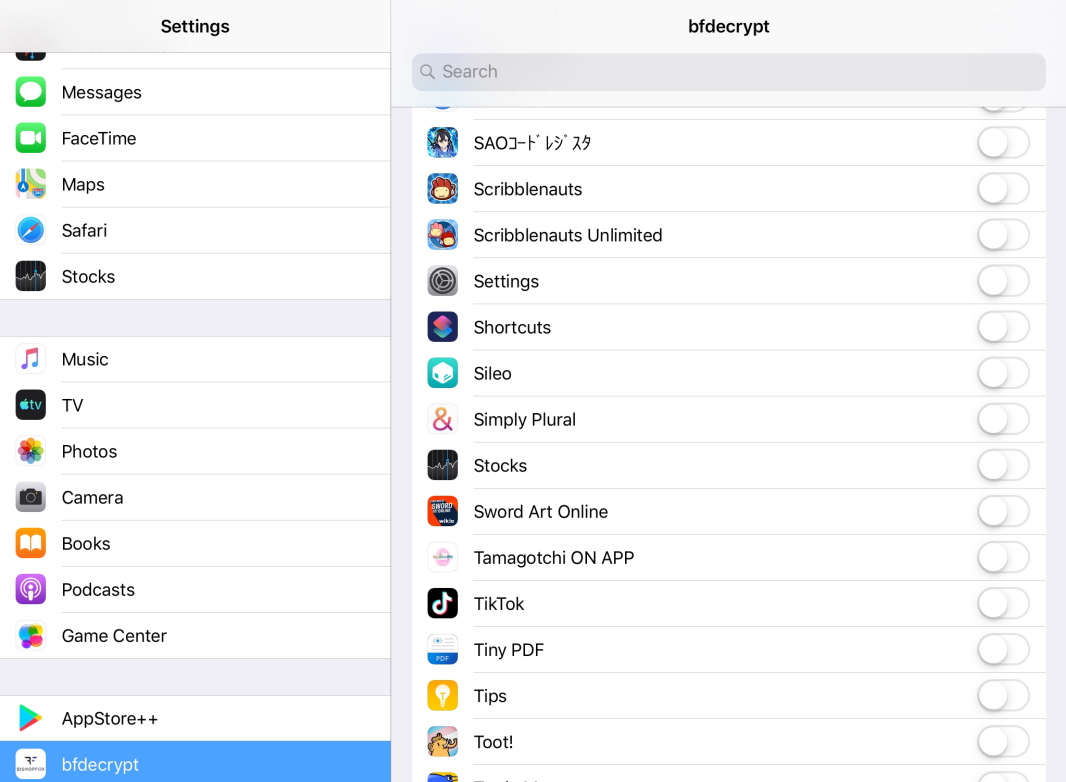Image resolution: width=1066 pixels, height=782 pixels.
Task: Click the Tiny PDF app icon
Action: pyautogui.click(x=442, y=649)
